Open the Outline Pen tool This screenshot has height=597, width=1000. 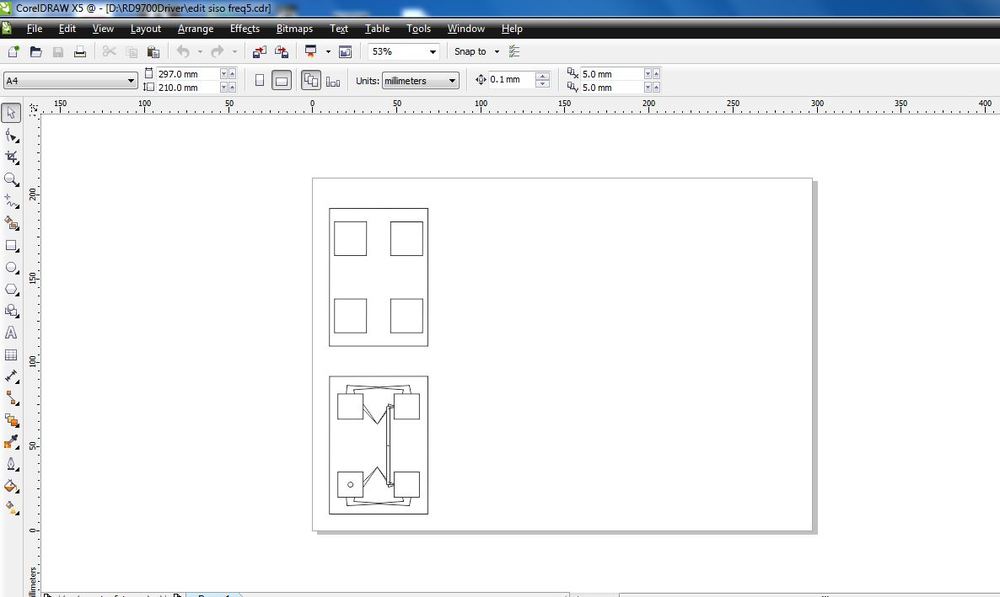11,464
